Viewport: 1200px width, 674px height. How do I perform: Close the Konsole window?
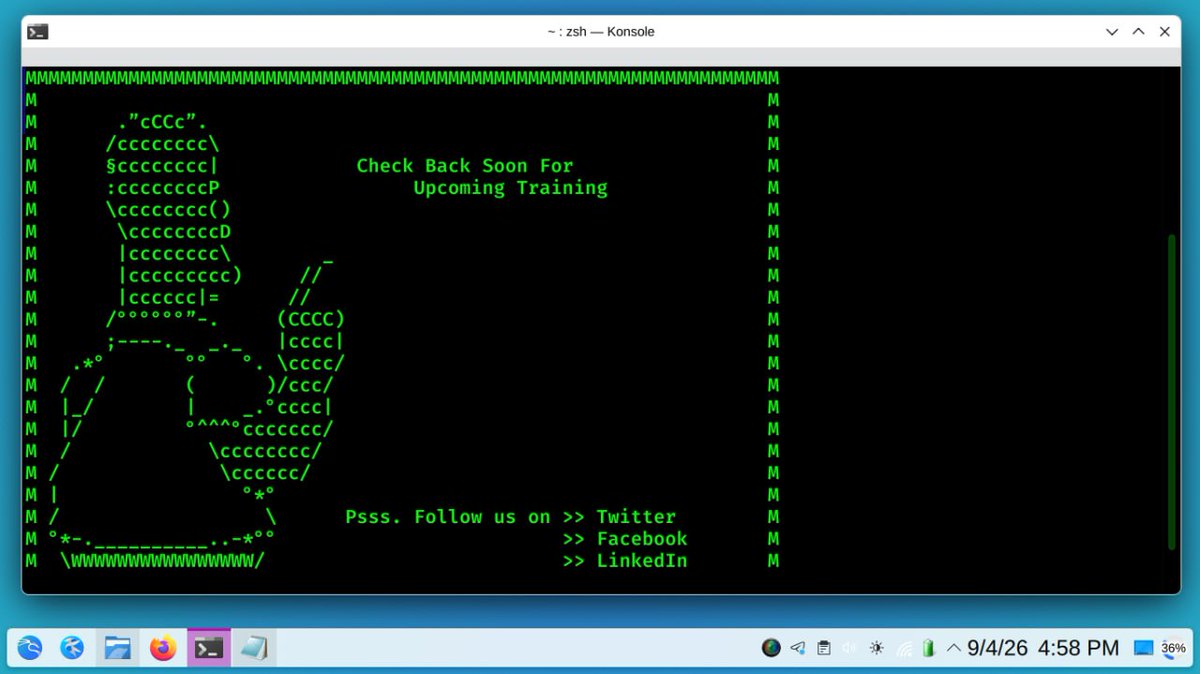1164,32
